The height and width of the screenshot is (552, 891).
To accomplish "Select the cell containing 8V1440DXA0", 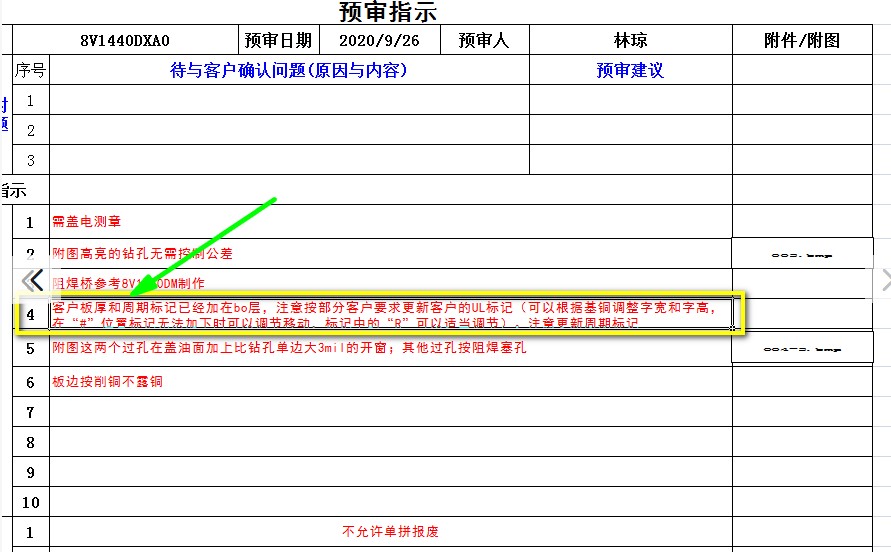I will coord(125,40).
